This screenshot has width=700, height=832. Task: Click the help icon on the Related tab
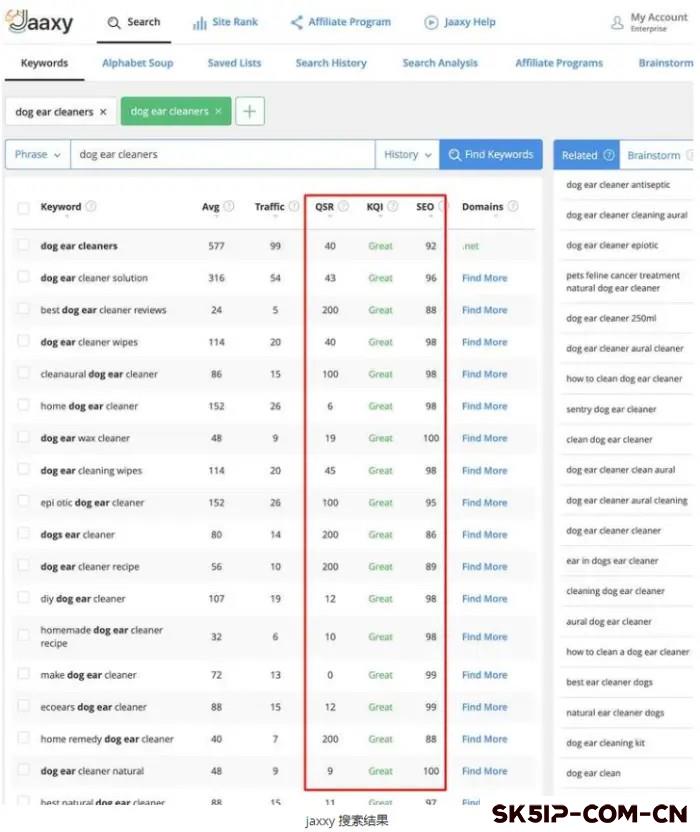(x=609, y=155)
